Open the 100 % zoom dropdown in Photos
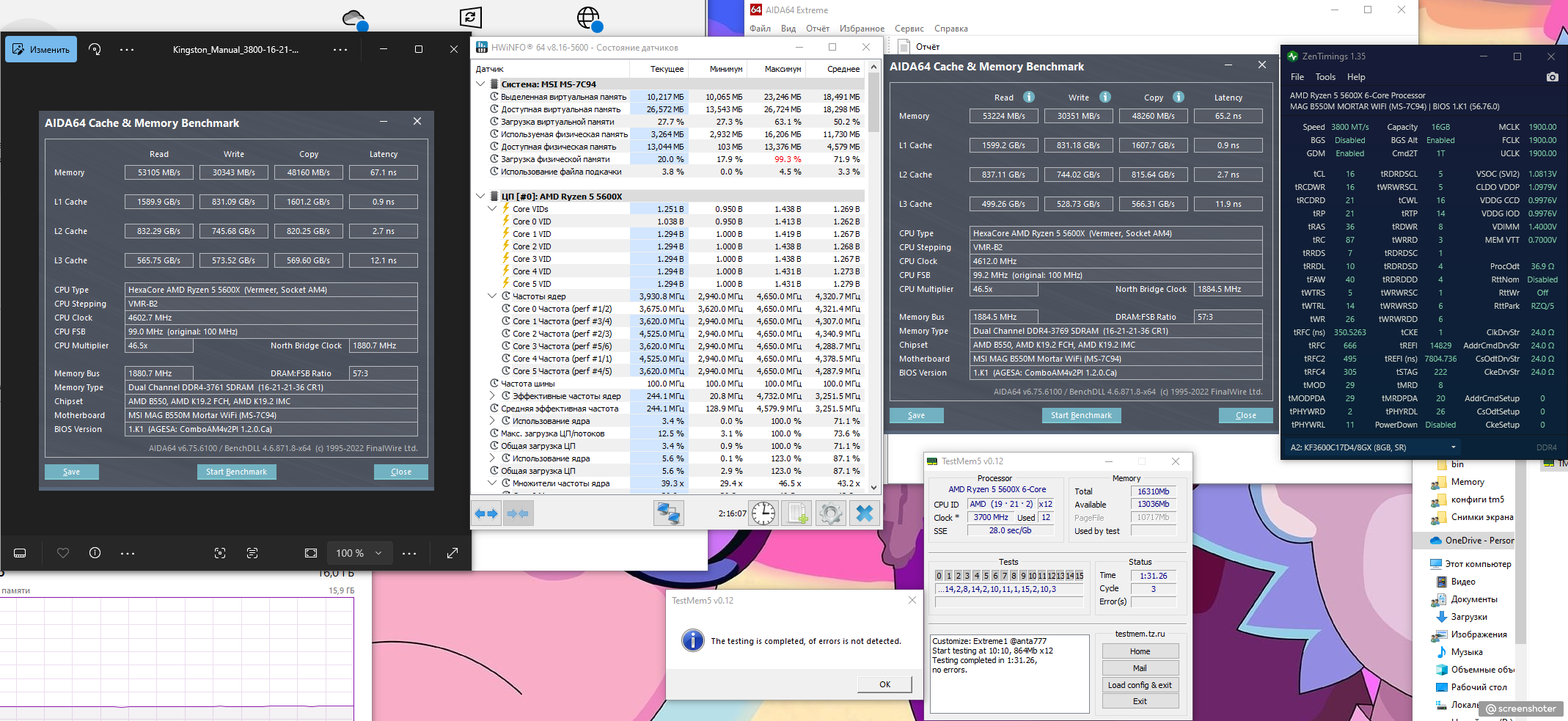The width and height of the screenshot is (1568, 721). click(x=359, y=553)
